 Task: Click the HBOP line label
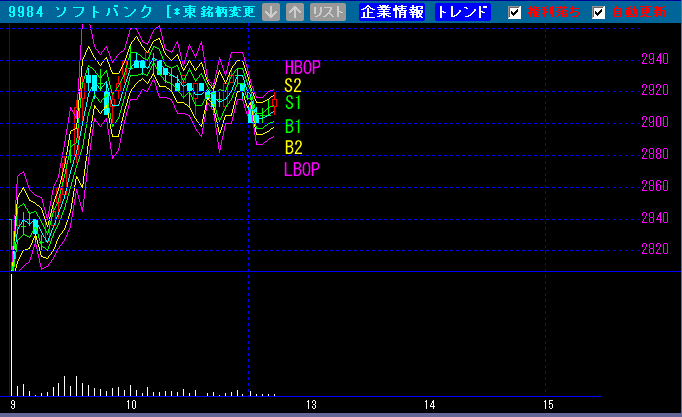tap(302, 67)
